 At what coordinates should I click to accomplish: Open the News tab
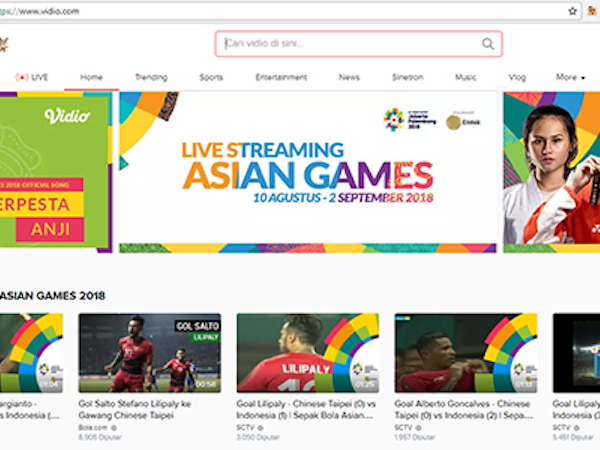[x=349, y=77]
